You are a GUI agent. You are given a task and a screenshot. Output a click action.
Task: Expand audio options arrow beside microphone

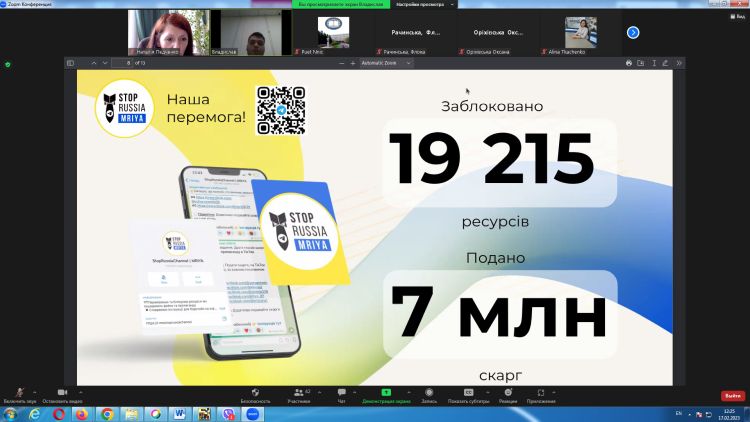click(x=36, y=390)
